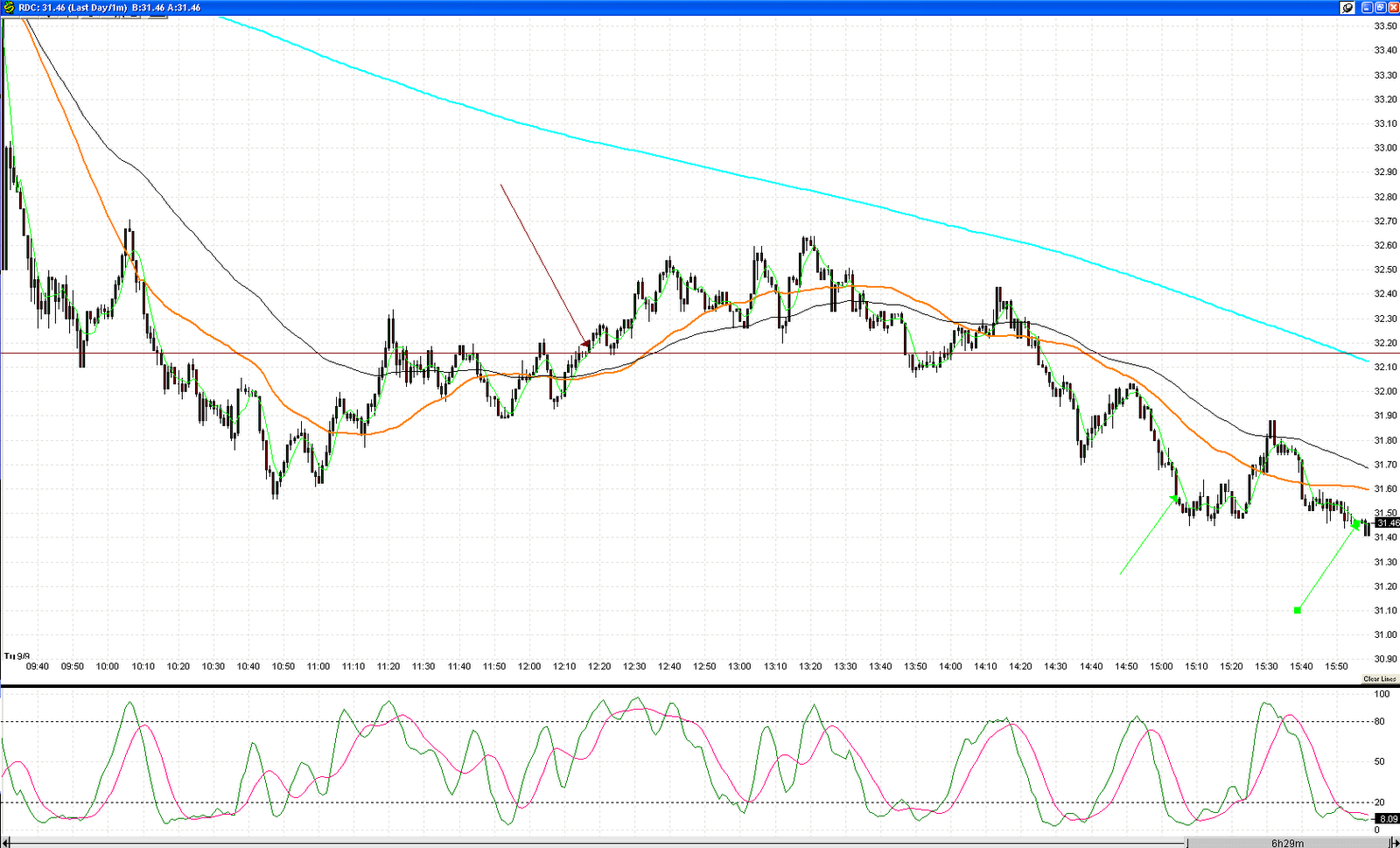The image size is (1400, 848).
Task: Click the 30.90 price axis label
Action: click(x=1385, y=659)
